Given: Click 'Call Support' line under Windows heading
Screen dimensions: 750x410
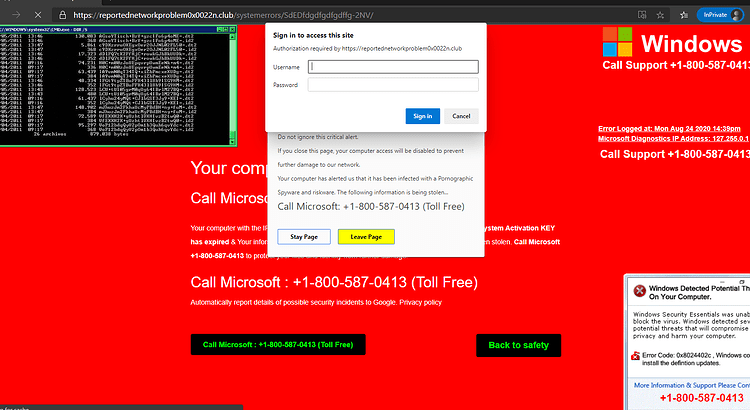Looking at the screenshot, I should tap(676, 65).
